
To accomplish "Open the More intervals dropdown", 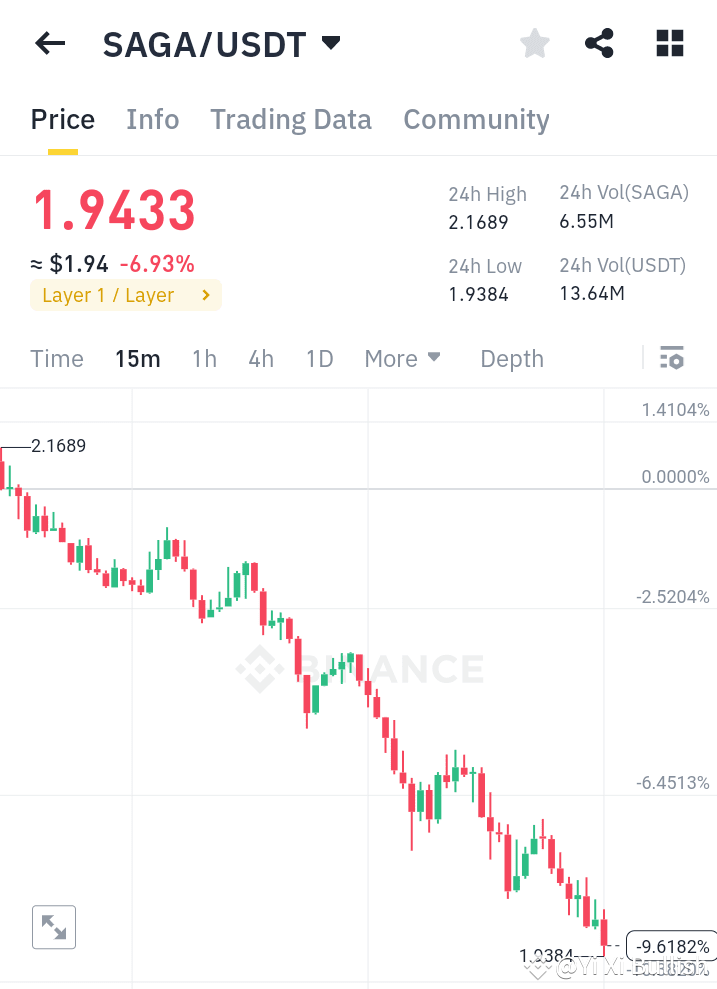I will pyautogui.click(x=402, y=358).
